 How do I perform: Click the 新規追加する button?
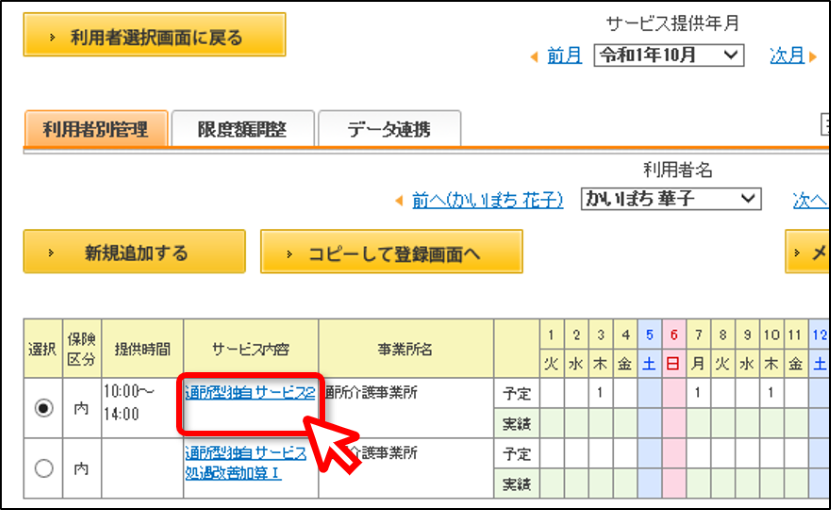click(135, 251)
